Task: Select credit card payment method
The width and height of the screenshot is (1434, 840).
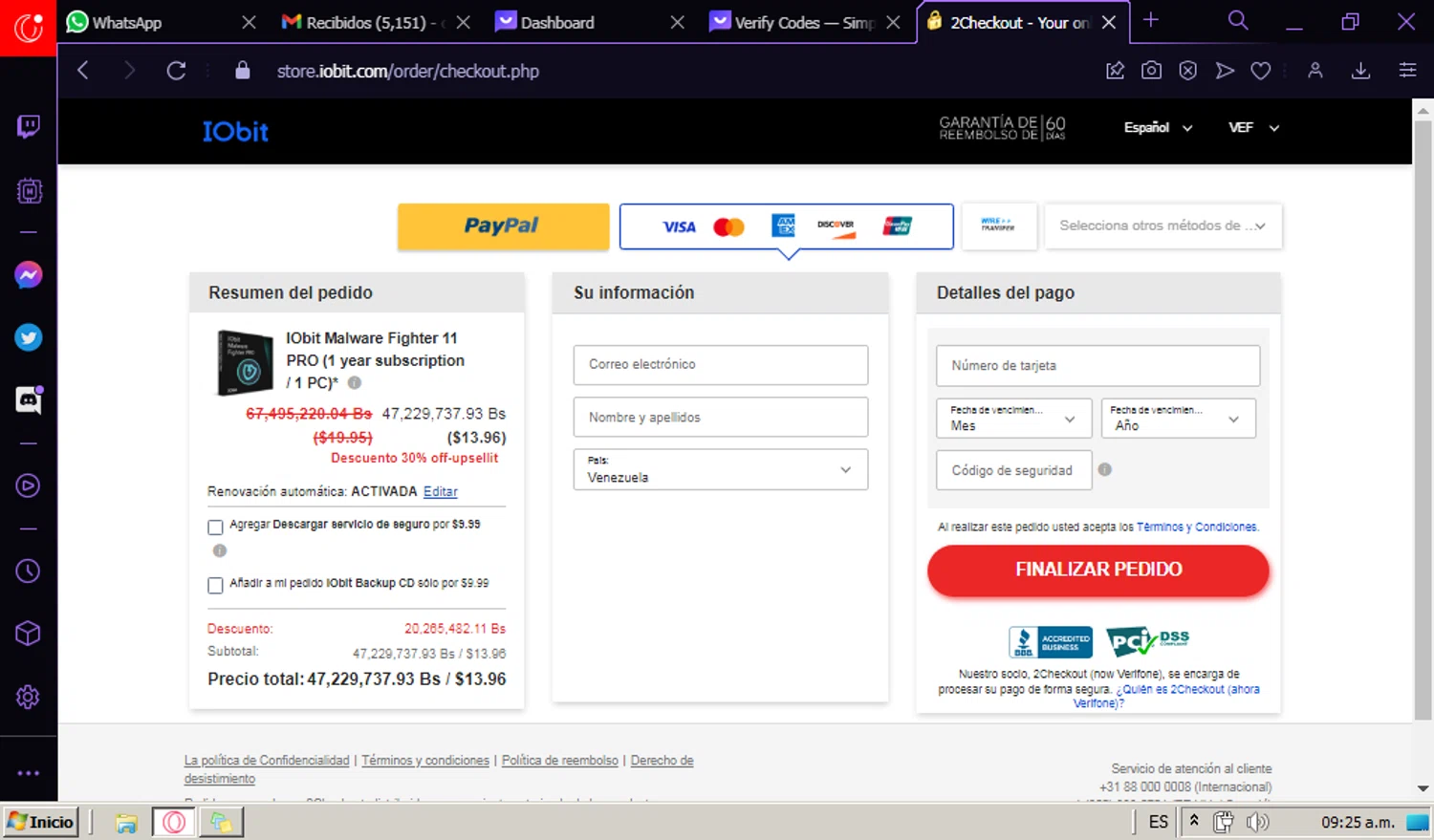Action: (x=787, y=226)
